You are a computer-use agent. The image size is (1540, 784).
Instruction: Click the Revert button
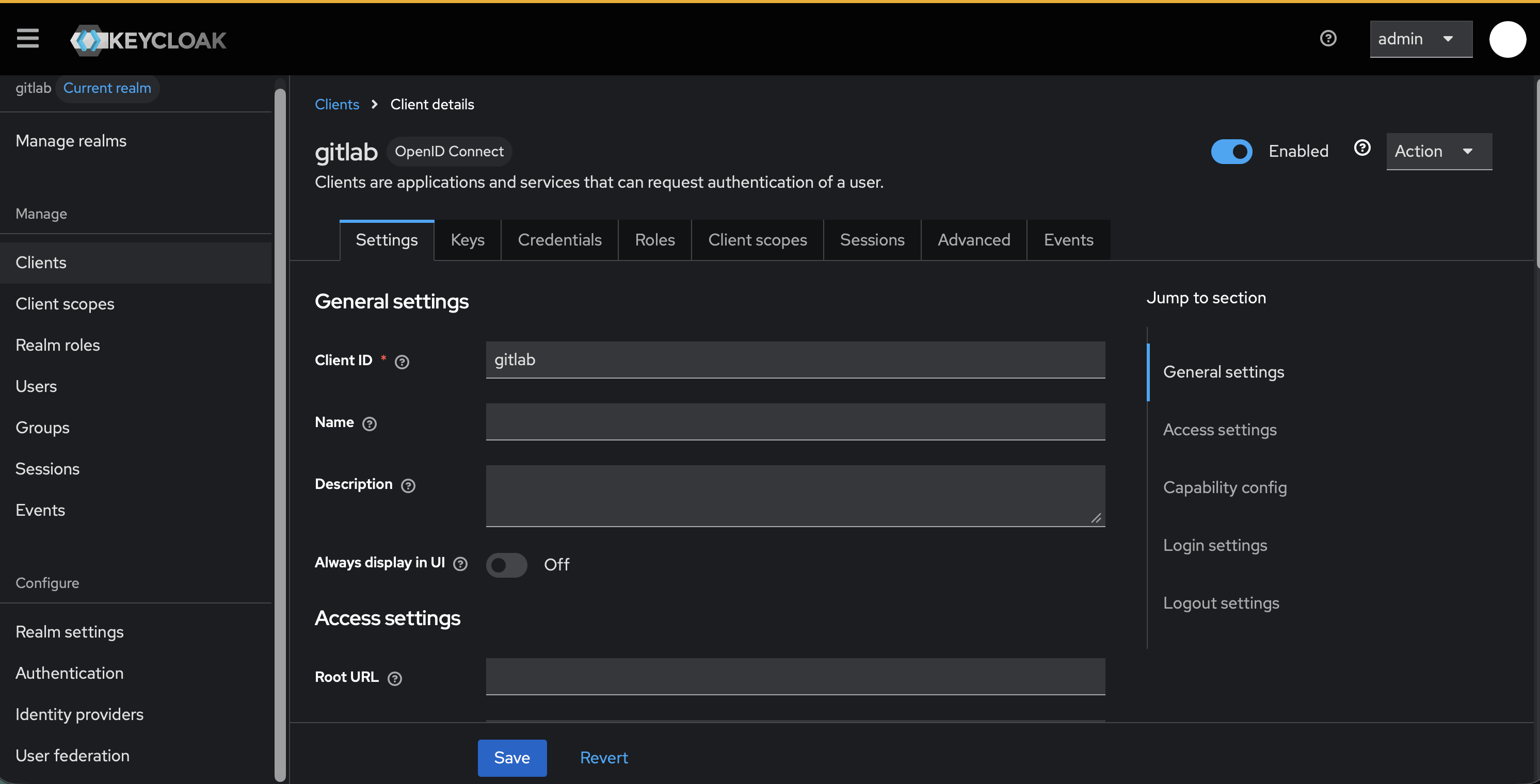604,758
